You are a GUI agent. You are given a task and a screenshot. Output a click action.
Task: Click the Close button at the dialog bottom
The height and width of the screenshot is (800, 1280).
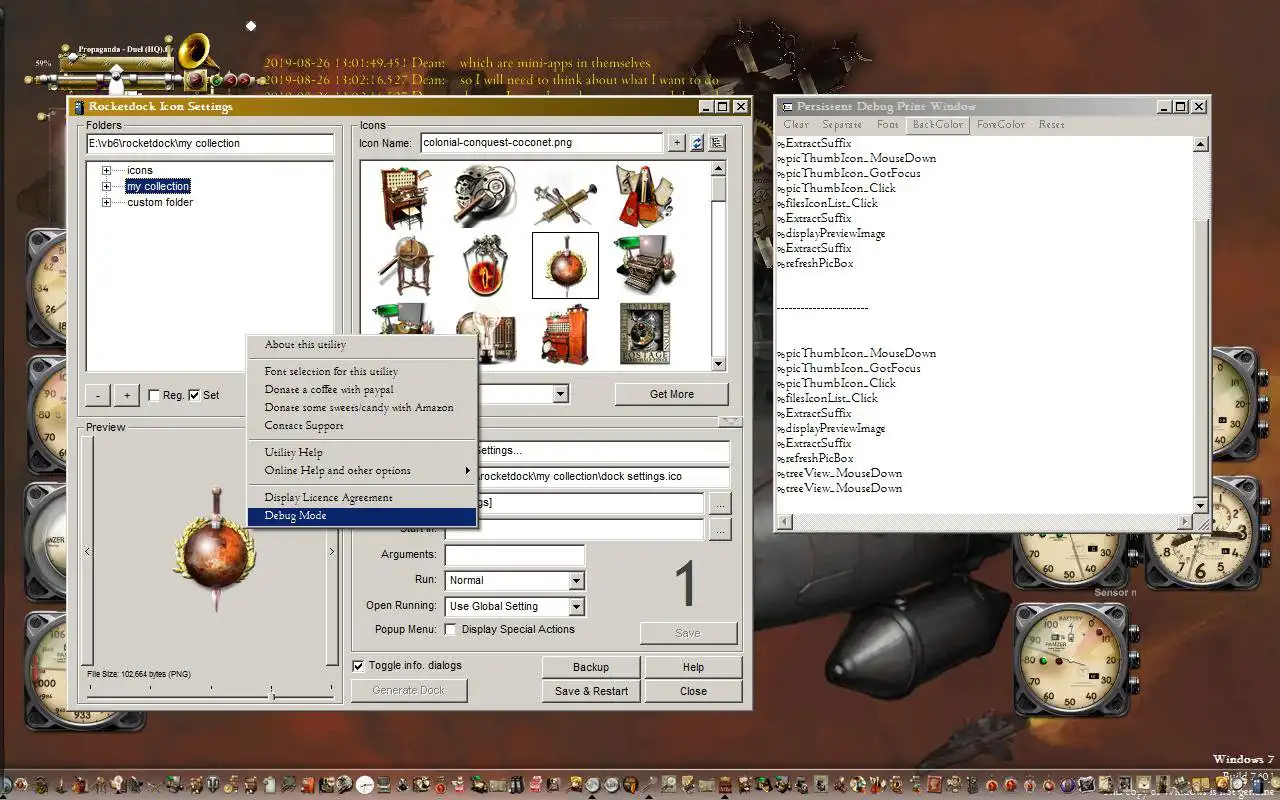693,691
